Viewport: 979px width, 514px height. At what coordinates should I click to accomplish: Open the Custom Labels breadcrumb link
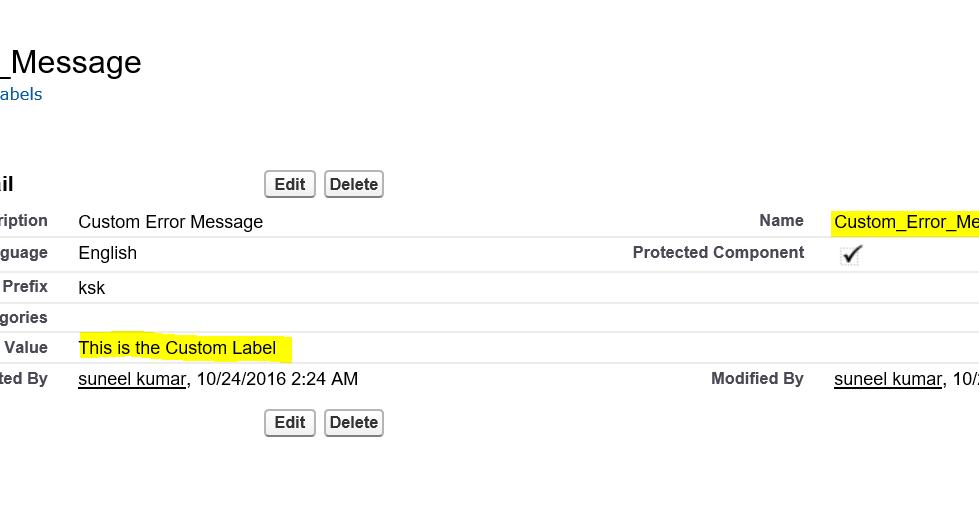20,95
